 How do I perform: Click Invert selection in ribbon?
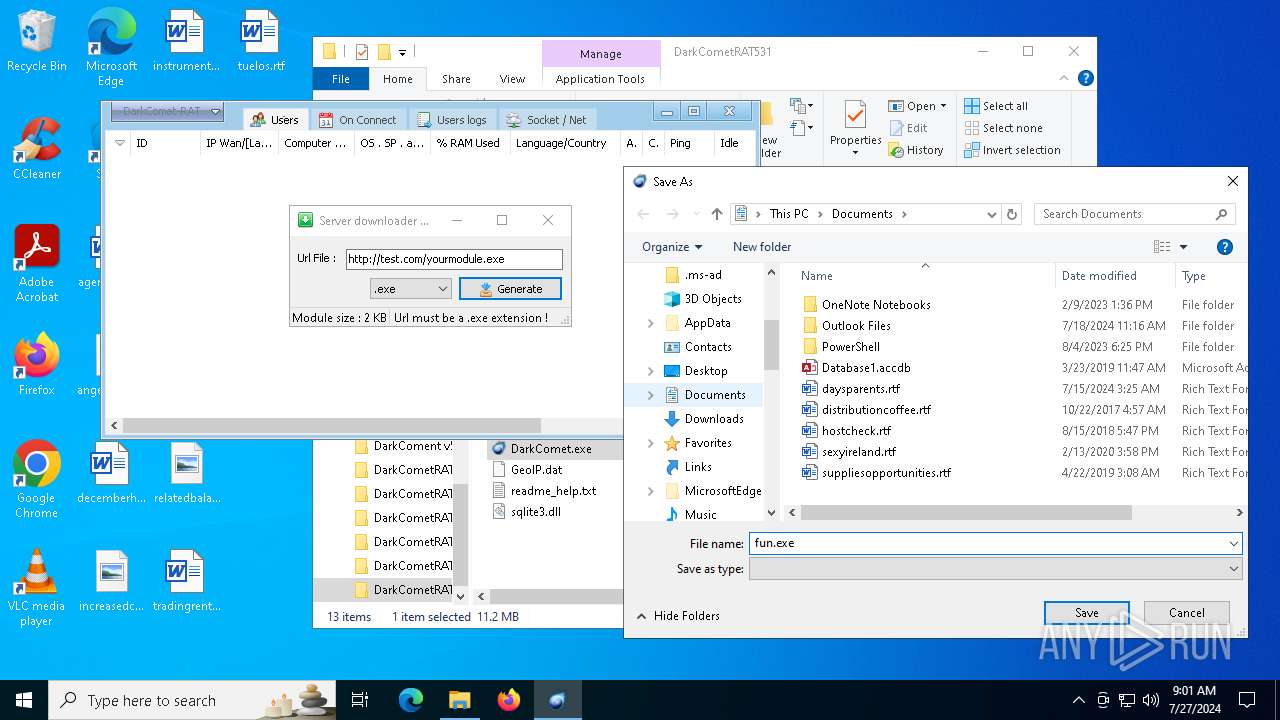[1012, 150]
